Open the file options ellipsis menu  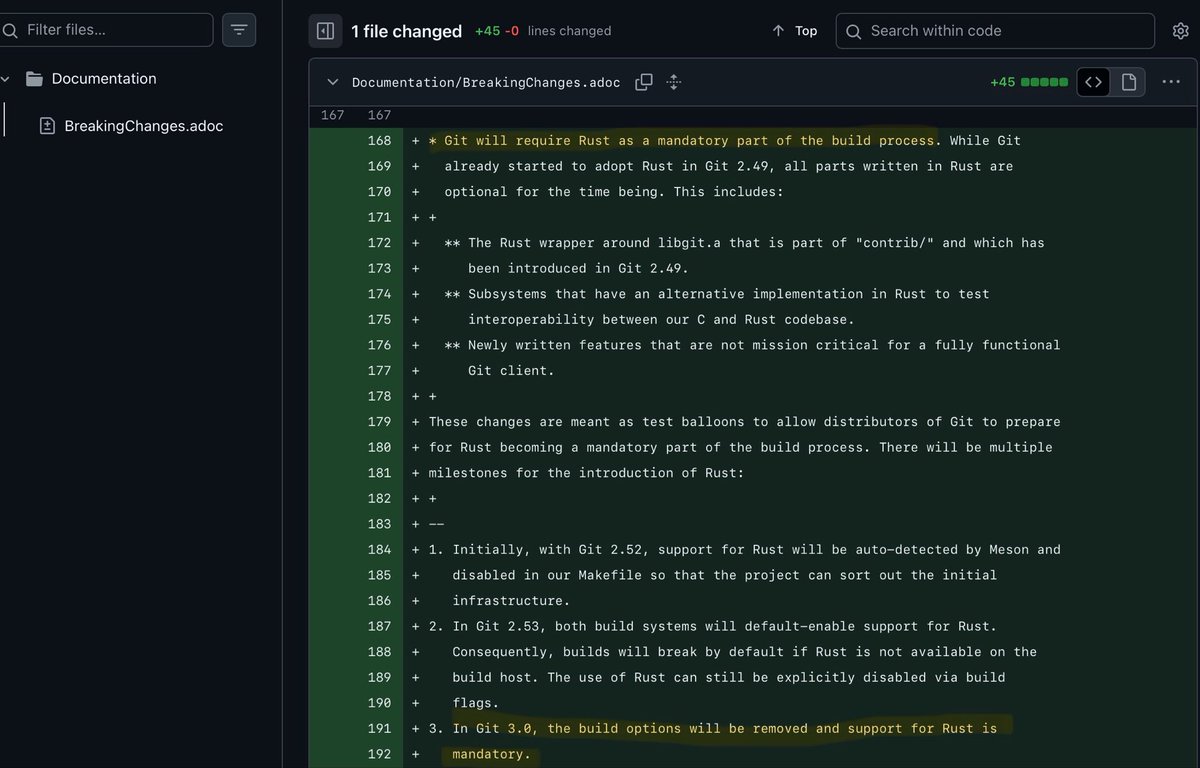coord(1171,82)
